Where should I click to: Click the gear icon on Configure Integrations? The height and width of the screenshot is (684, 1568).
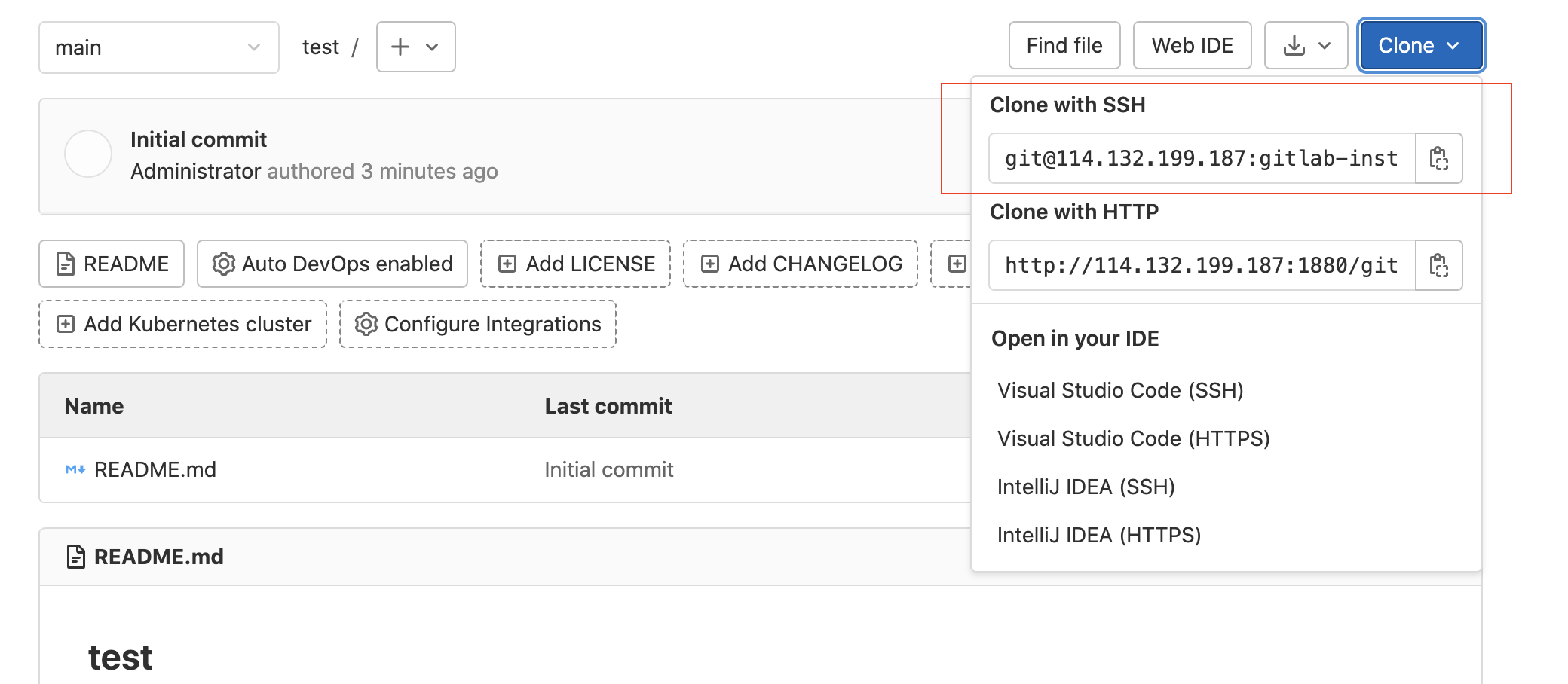(x=366, y=324)
